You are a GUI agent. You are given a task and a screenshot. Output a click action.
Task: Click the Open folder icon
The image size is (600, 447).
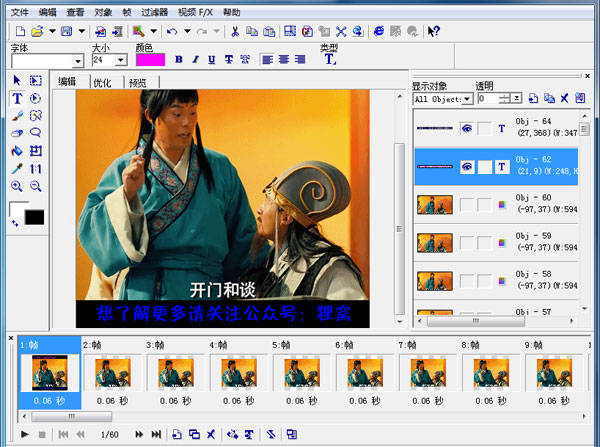(37, 31)
